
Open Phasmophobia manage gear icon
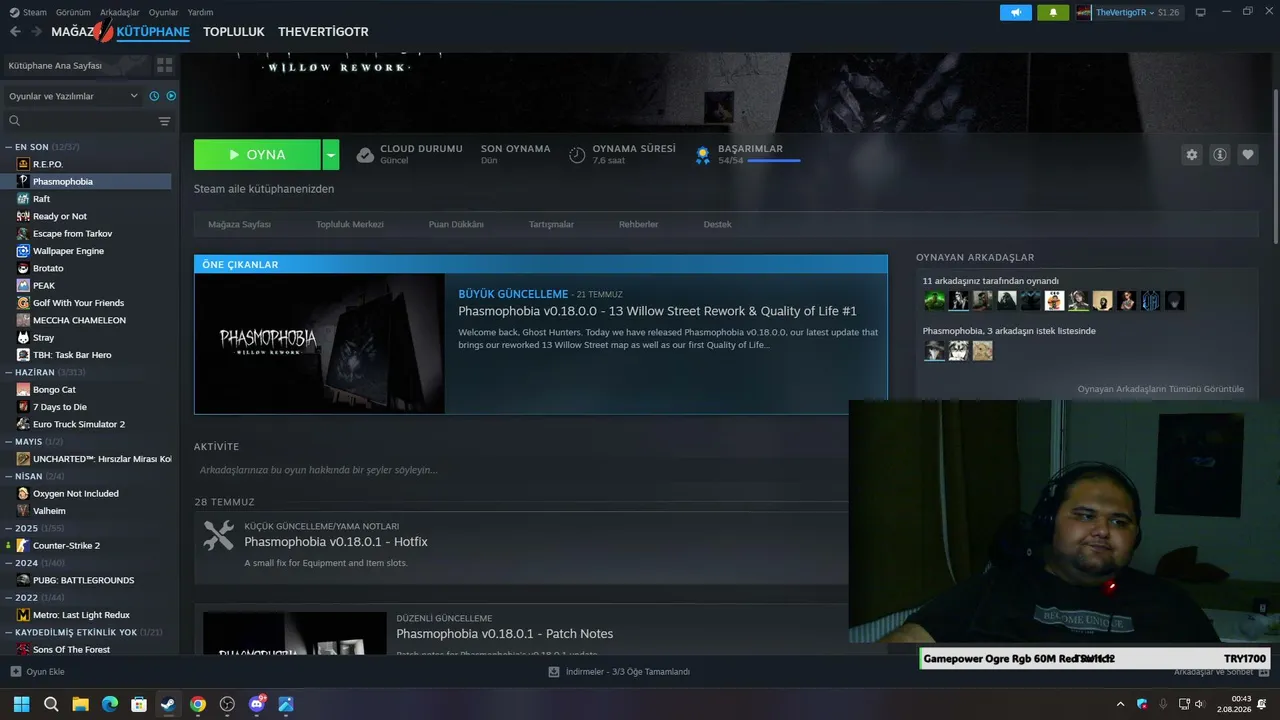click(x=1191, y=155)
